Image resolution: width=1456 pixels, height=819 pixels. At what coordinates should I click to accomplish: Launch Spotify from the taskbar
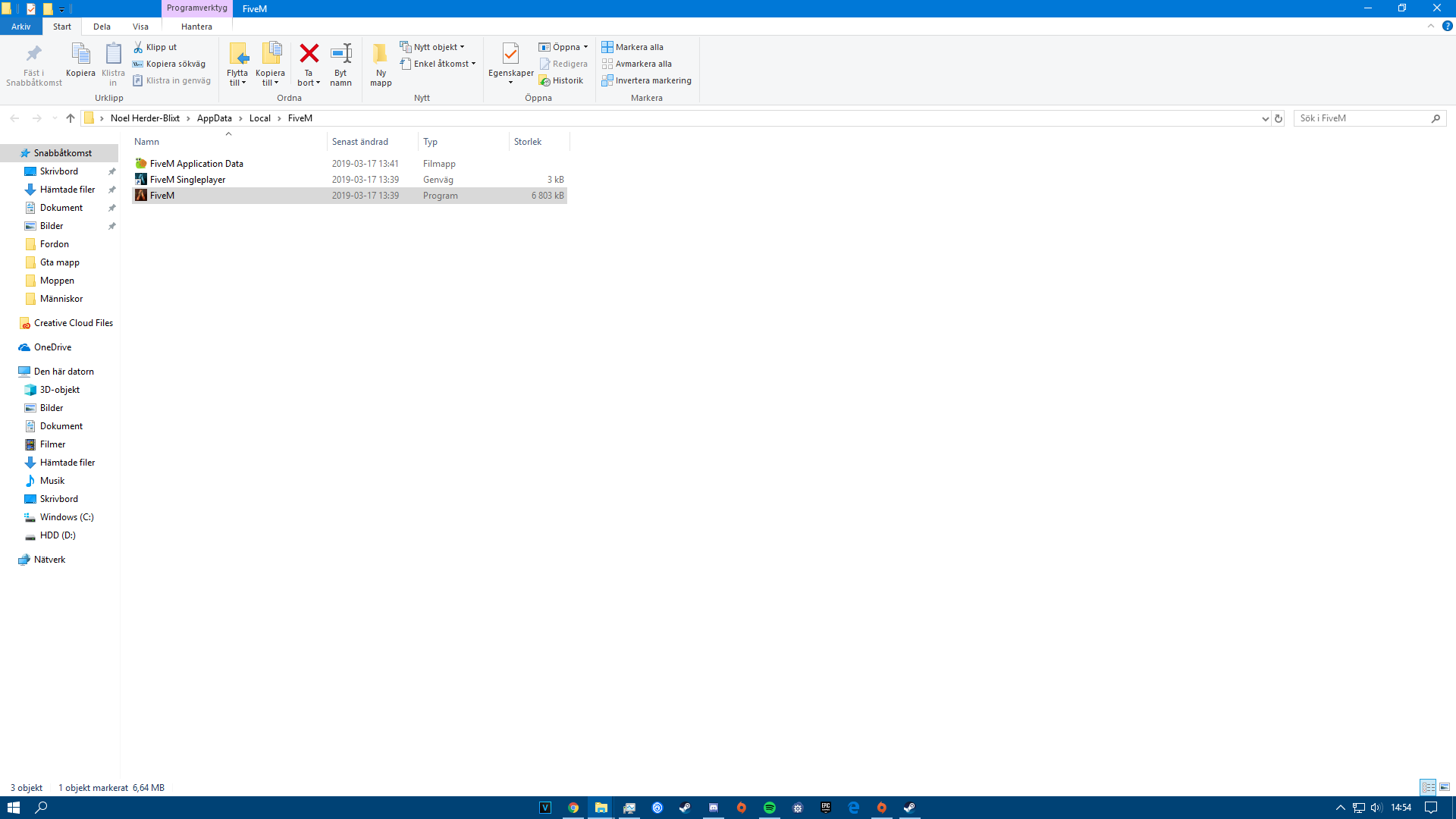point(770,808)
